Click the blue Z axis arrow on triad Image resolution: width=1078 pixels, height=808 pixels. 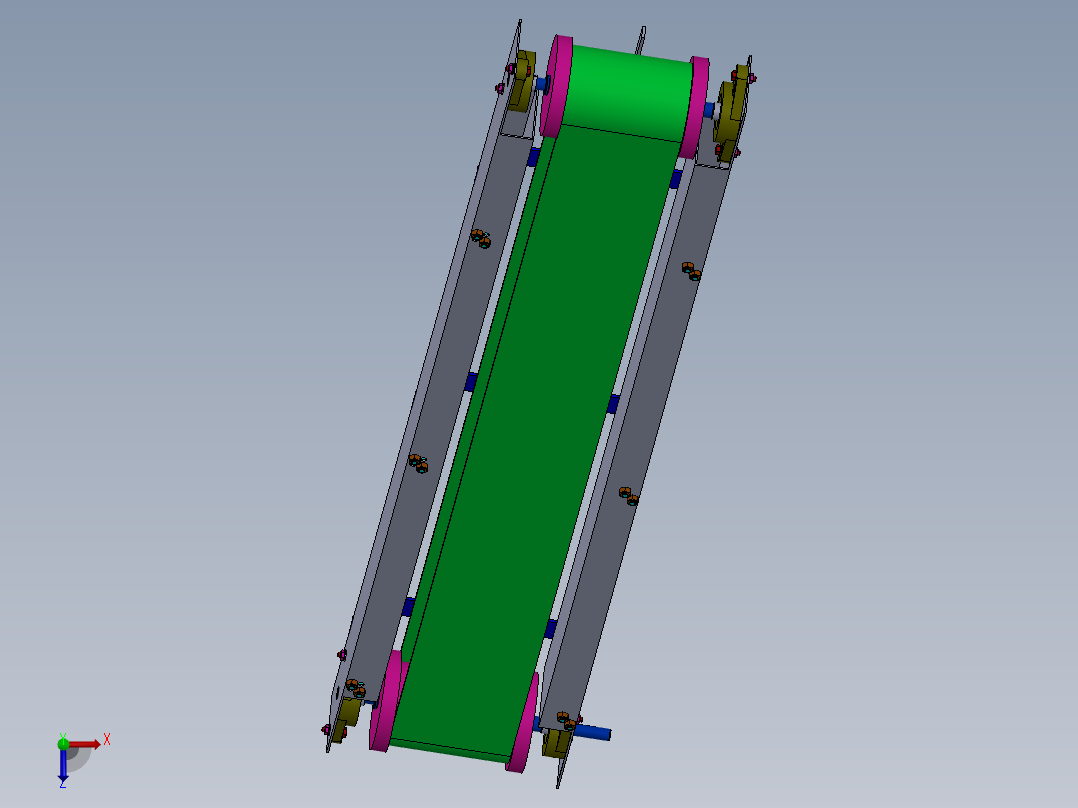63,764
